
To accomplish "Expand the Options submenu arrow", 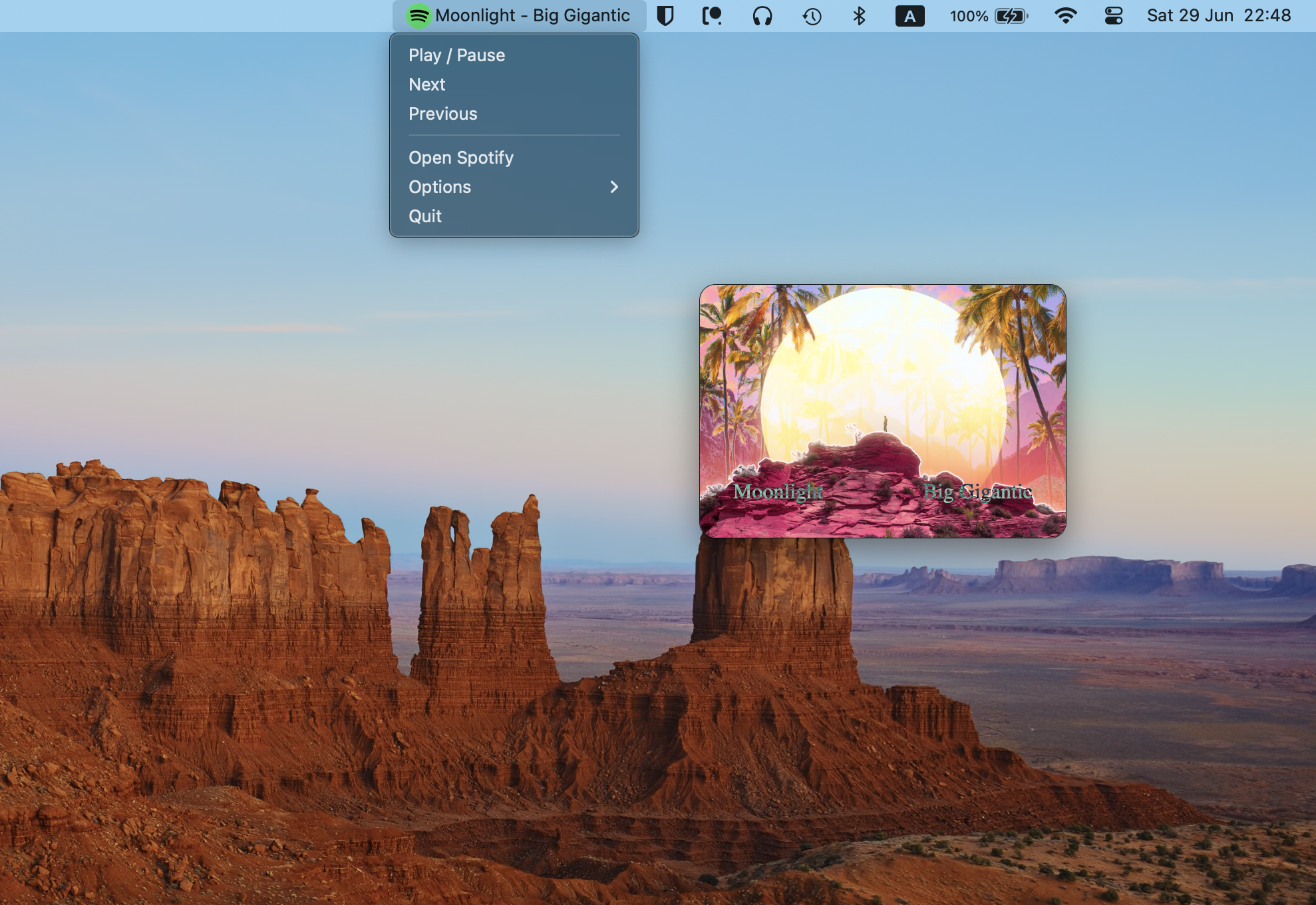I will 614,187.
